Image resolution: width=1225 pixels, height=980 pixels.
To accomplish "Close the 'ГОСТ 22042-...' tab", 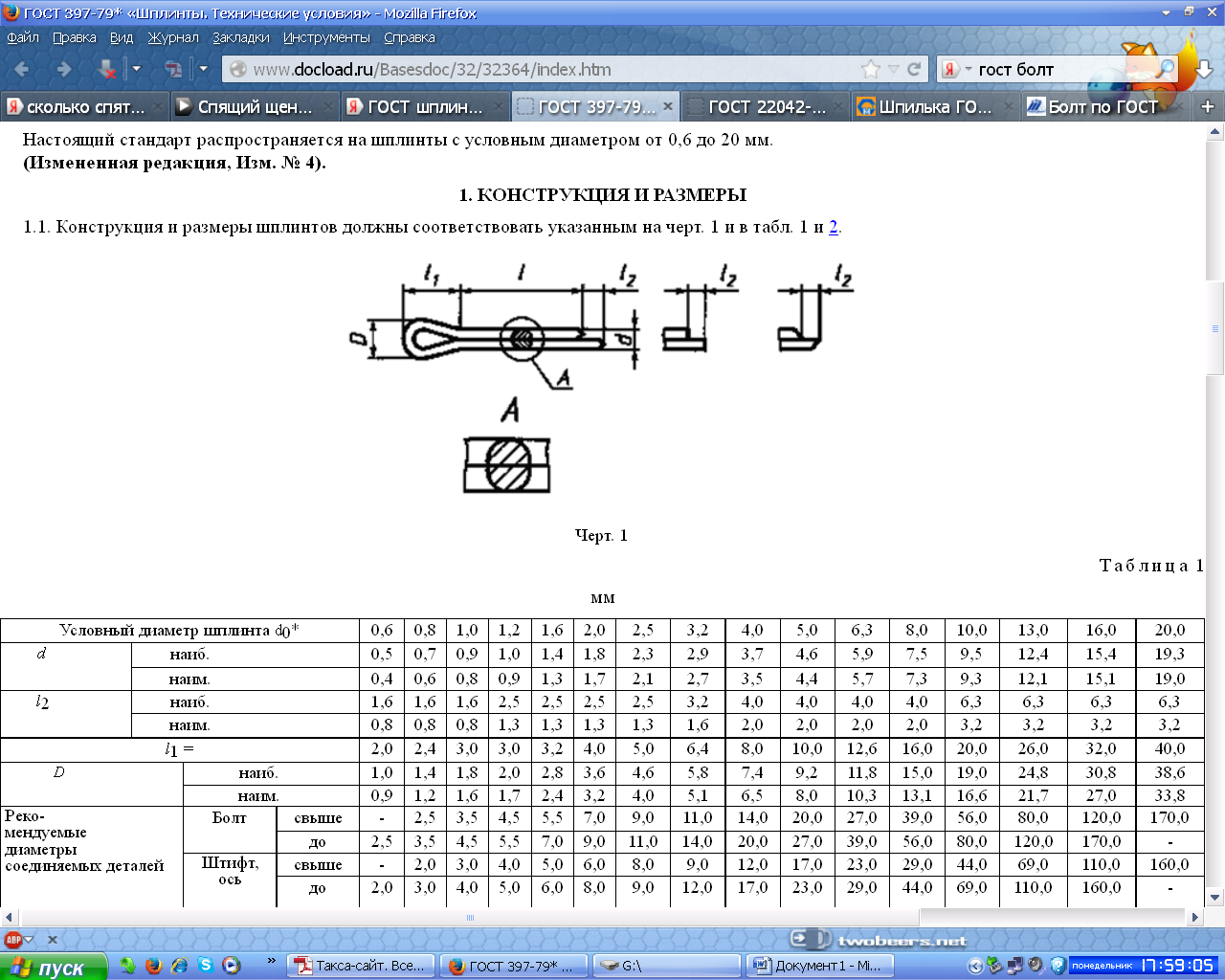I will pos(838,106).
